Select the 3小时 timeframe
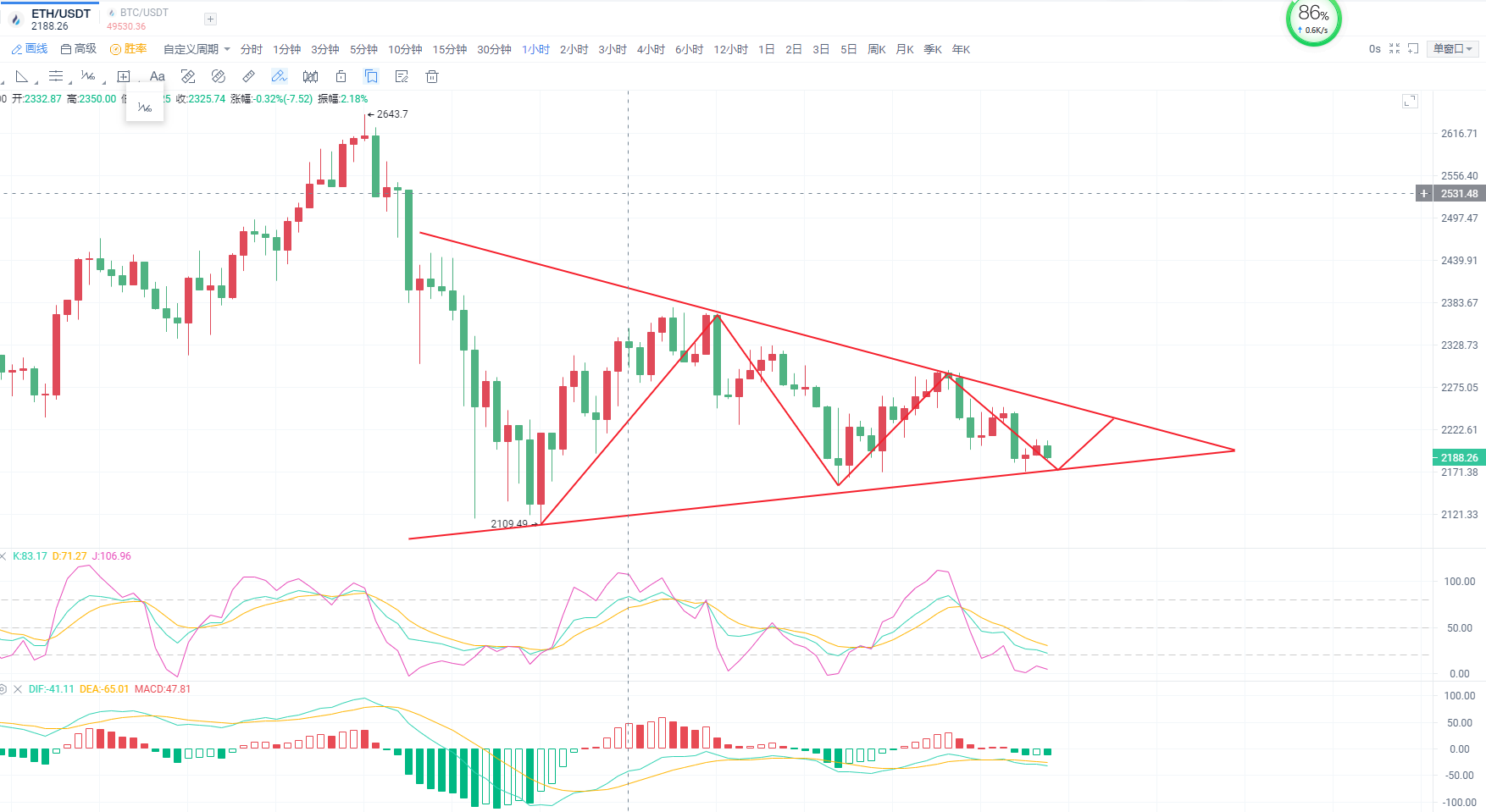Screen dimensions: 1486x812 coord(613,49)
